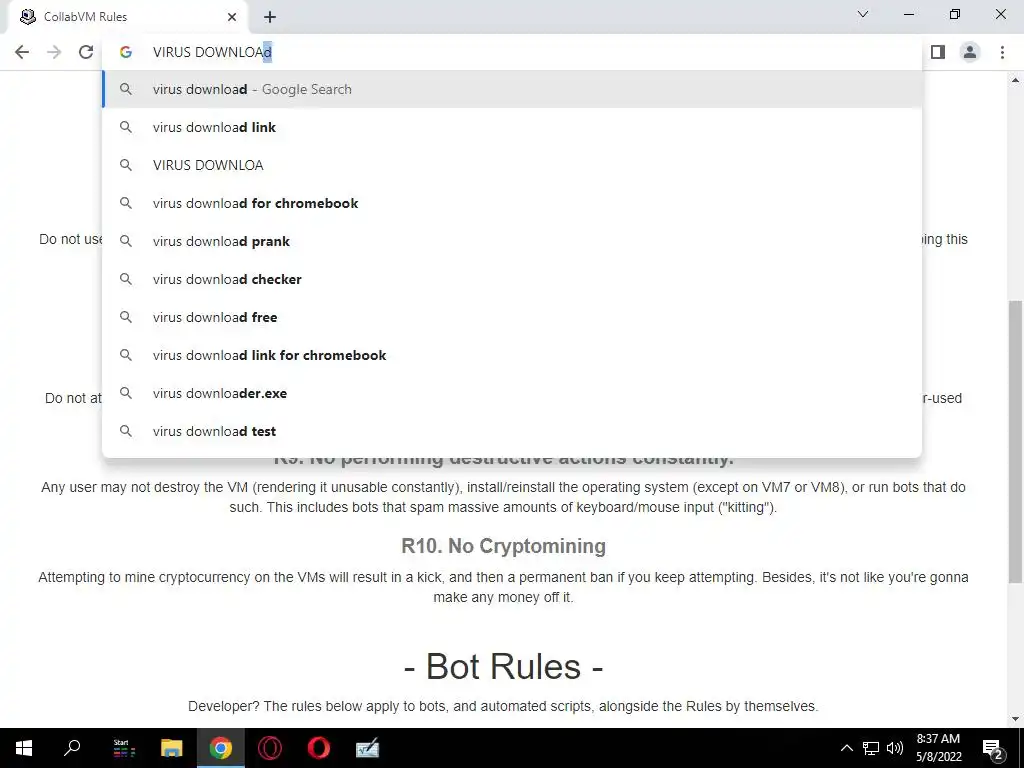Open the Start tiles taskbar icon
The height and width of the screenshot is (768, 1024).
point(123,748)
